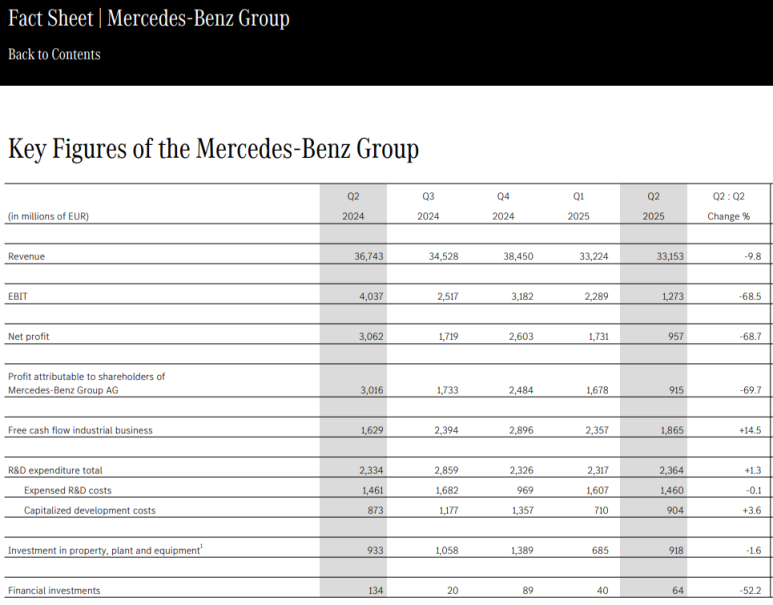773x605 pixels.
Task: Click free cash flow value 2,357
Action: pyautogui.click(x=597, y=430)
